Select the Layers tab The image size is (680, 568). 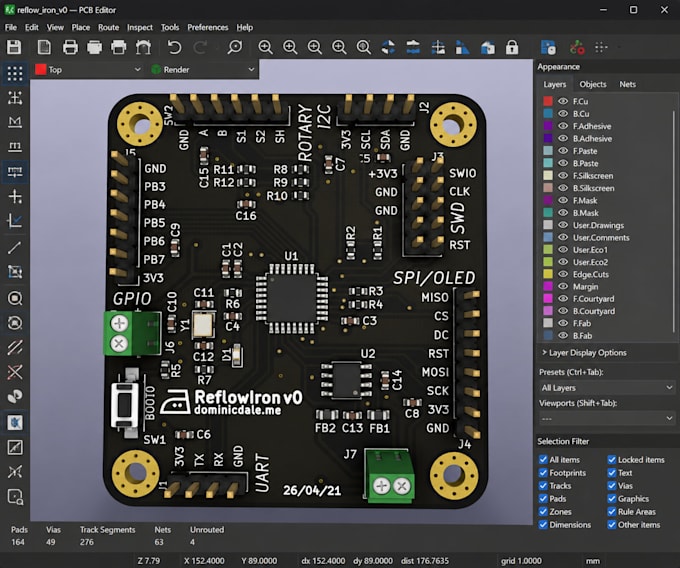click(x=555, y=84)
